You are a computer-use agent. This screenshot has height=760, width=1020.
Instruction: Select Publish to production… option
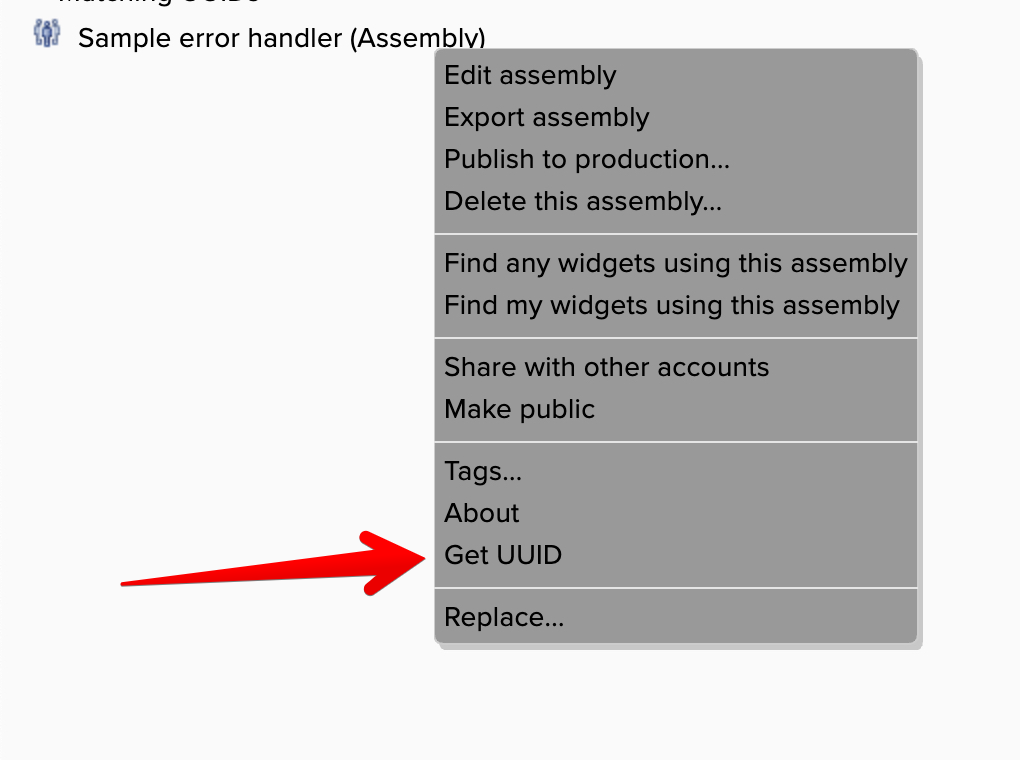pyautogui.click(x=586, y=160)
